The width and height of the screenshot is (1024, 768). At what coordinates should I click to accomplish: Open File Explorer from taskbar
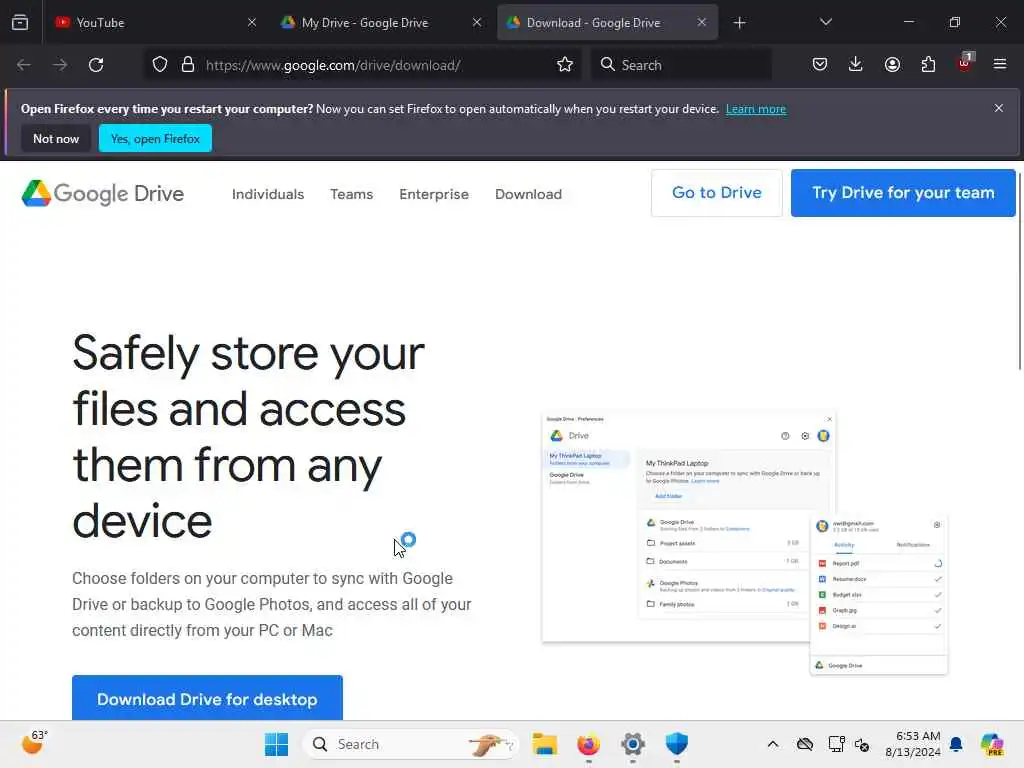(545, 744)
